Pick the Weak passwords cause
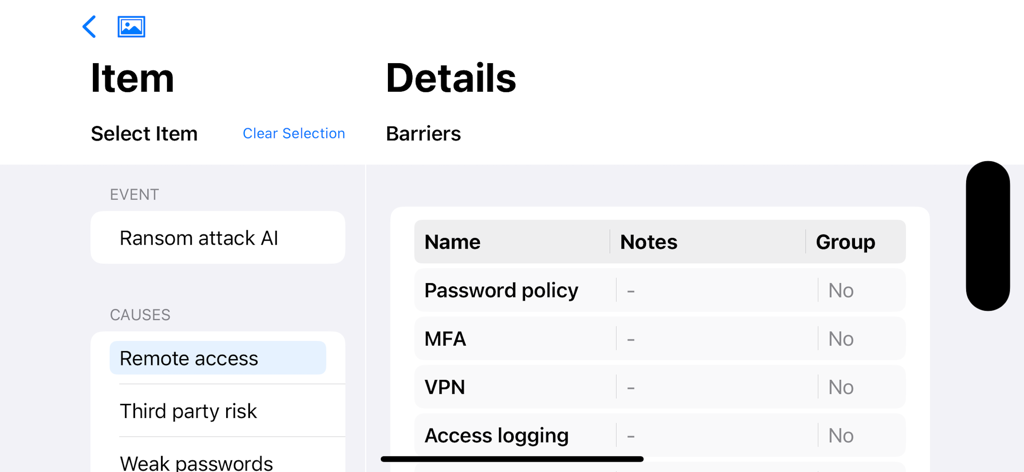Screen dimensions: 1024x472 tap(196, 462)
